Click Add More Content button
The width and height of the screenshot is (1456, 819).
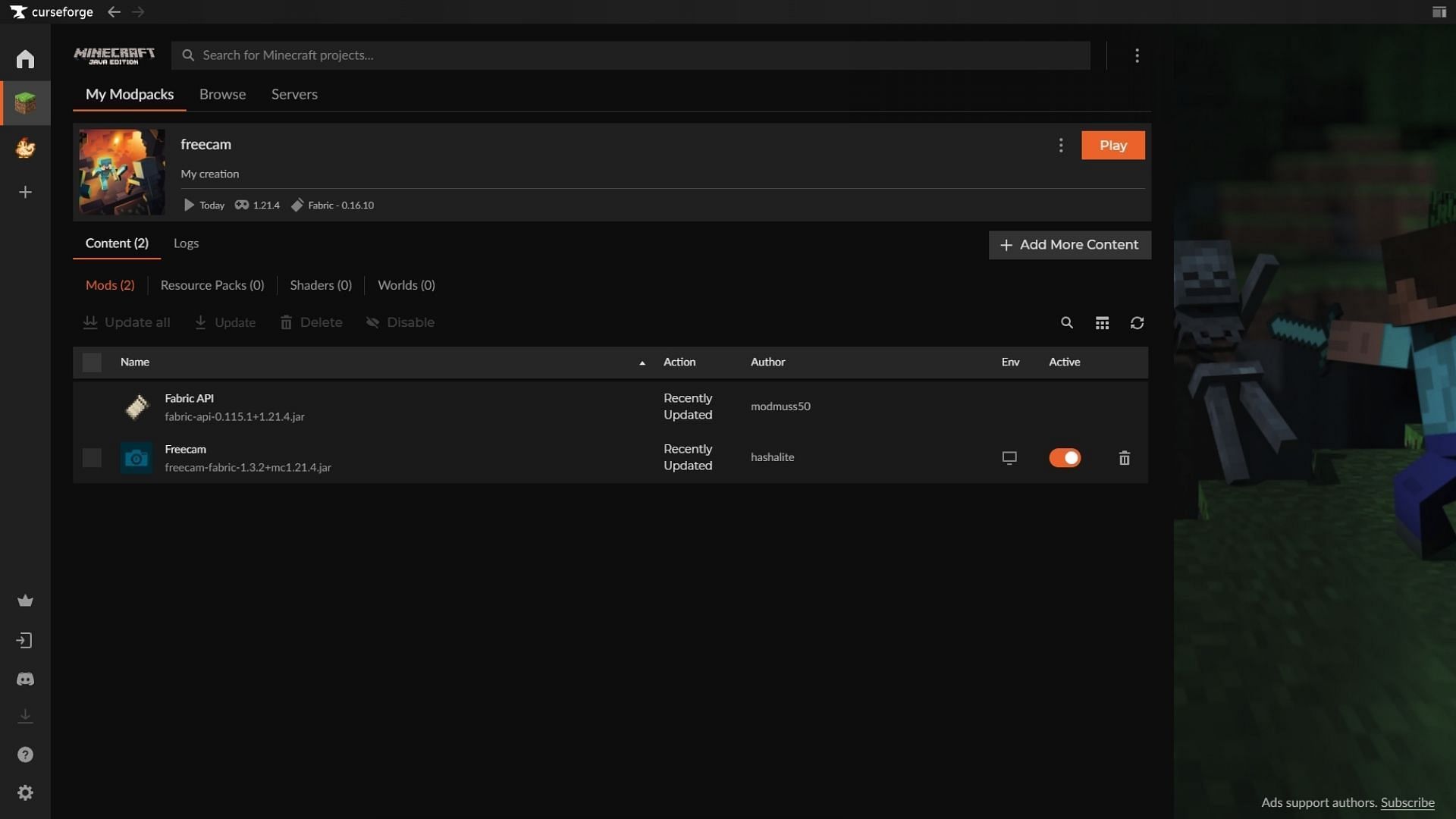[x=1069, y=244]
